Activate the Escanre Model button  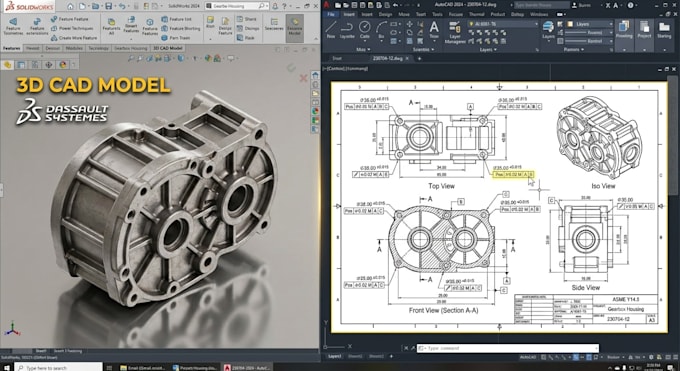coord(294,27)
